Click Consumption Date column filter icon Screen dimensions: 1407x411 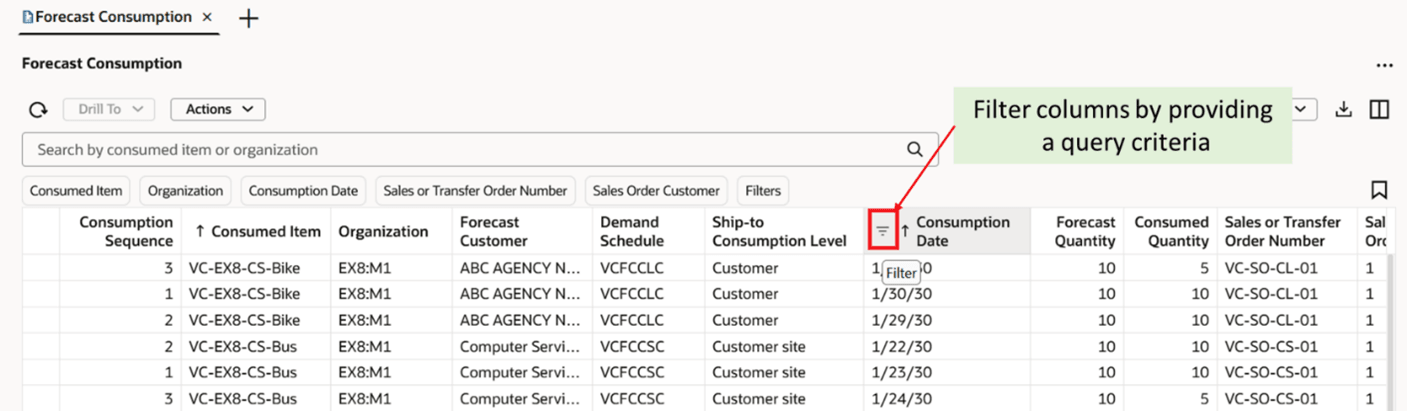(x=882, y=231)
